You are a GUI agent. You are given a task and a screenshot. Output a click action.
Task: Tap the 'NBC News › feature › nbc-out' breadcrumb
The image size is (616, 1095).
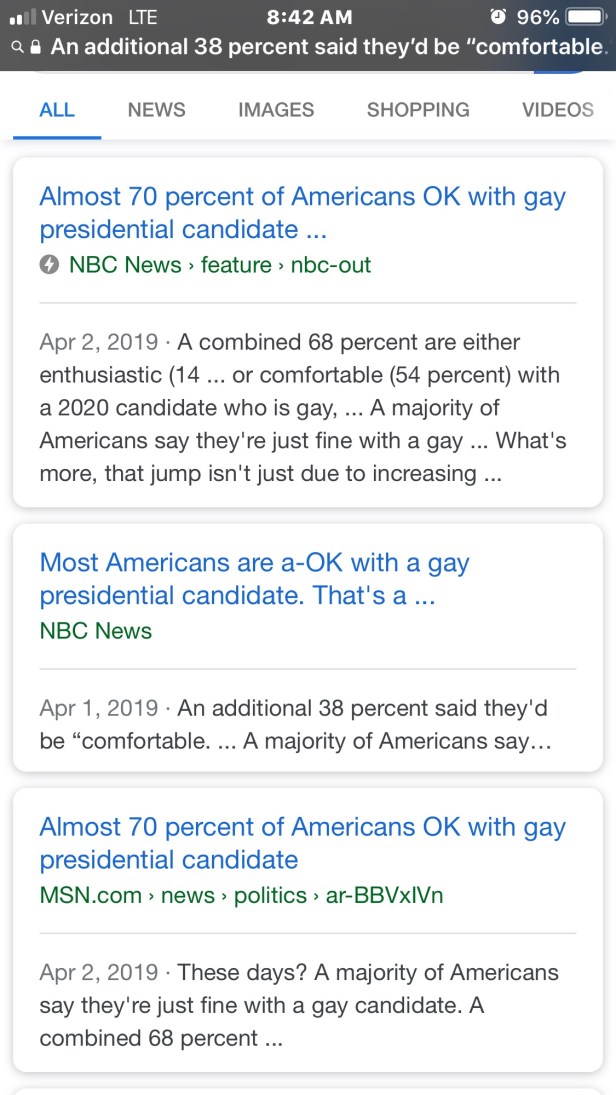click(219, 265)
